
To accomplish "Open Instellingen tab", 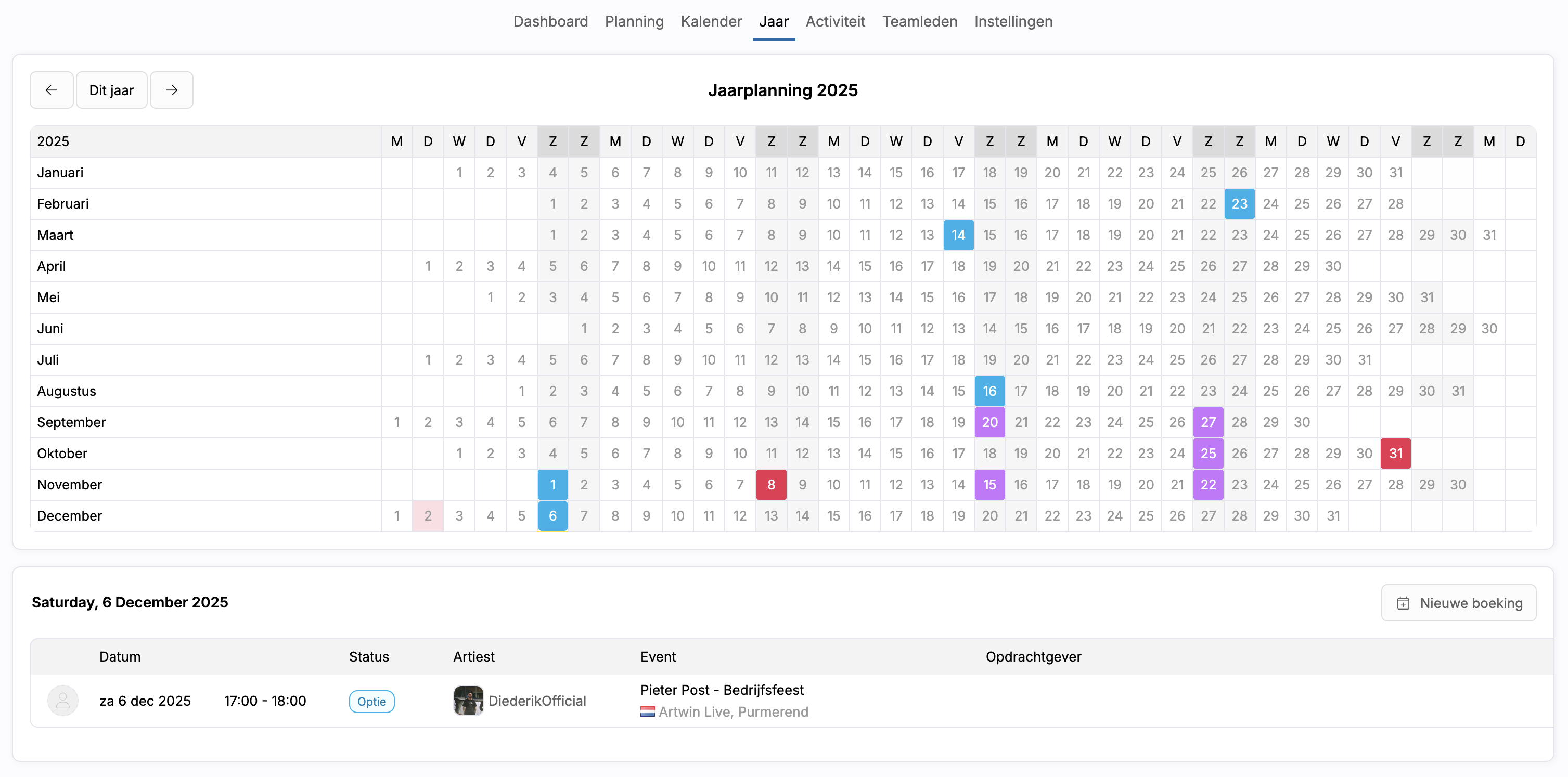I will click(1013, 21).
